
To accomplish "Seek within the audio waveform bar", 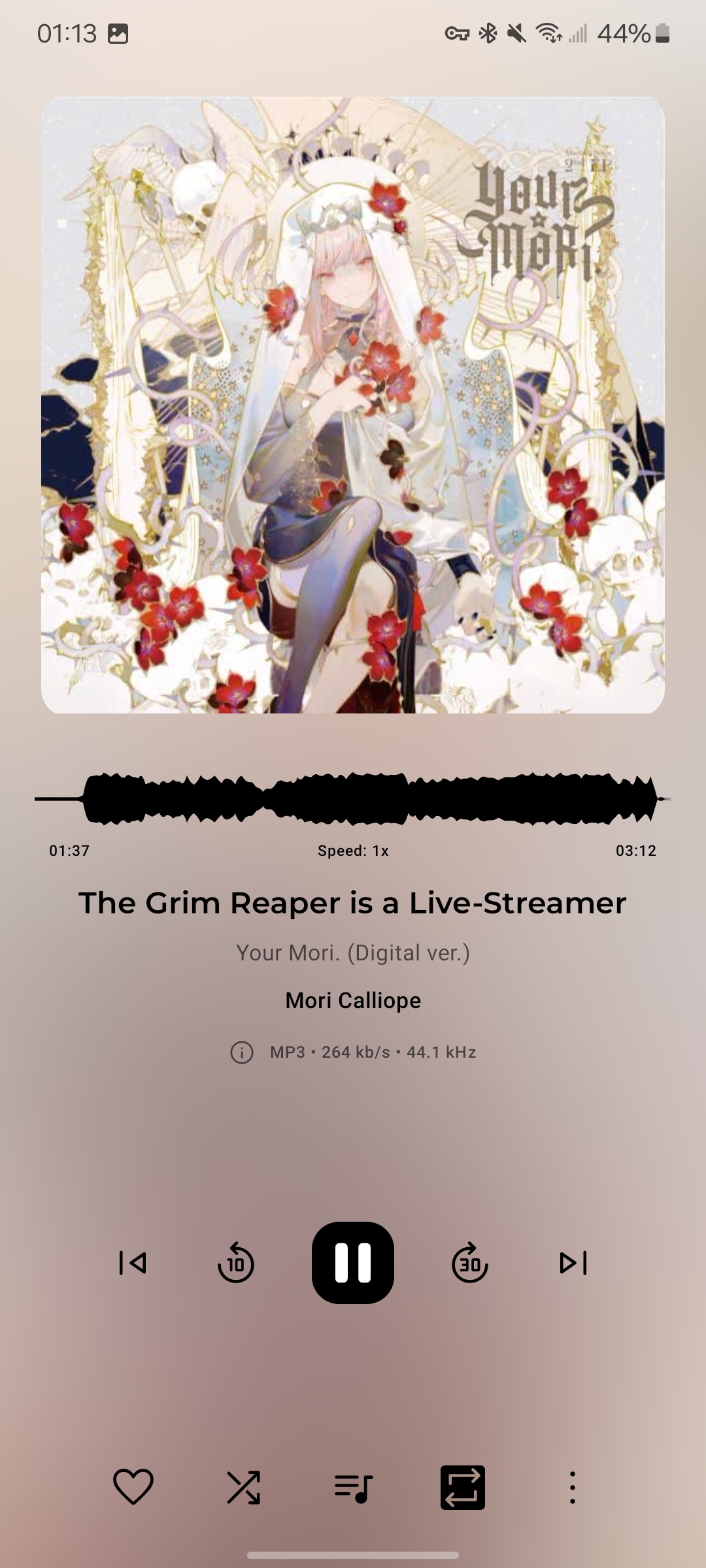I will [353, 798].
